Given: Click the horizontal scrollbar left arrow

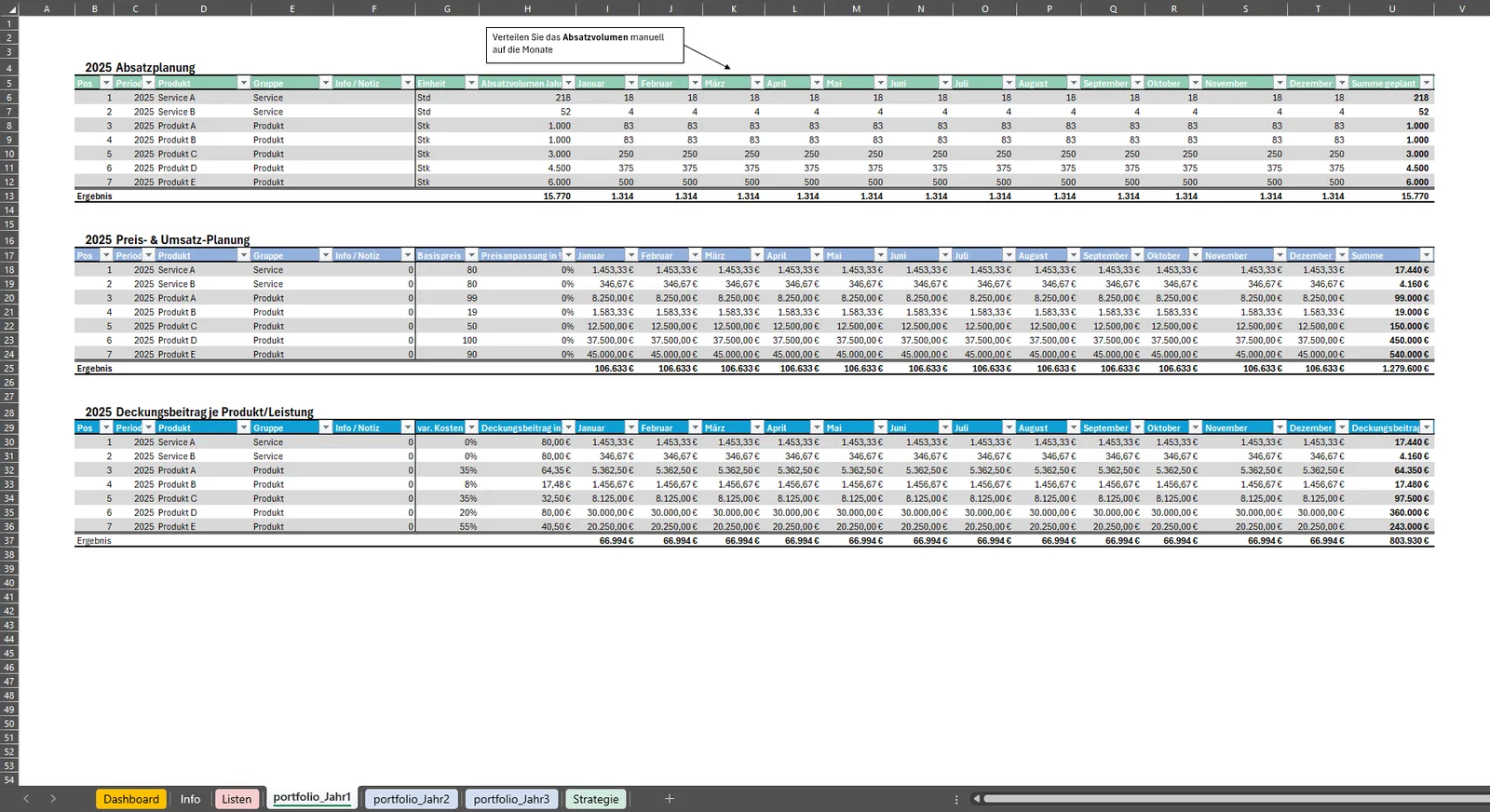Looking at the screenshot, I should click(976, 799).
